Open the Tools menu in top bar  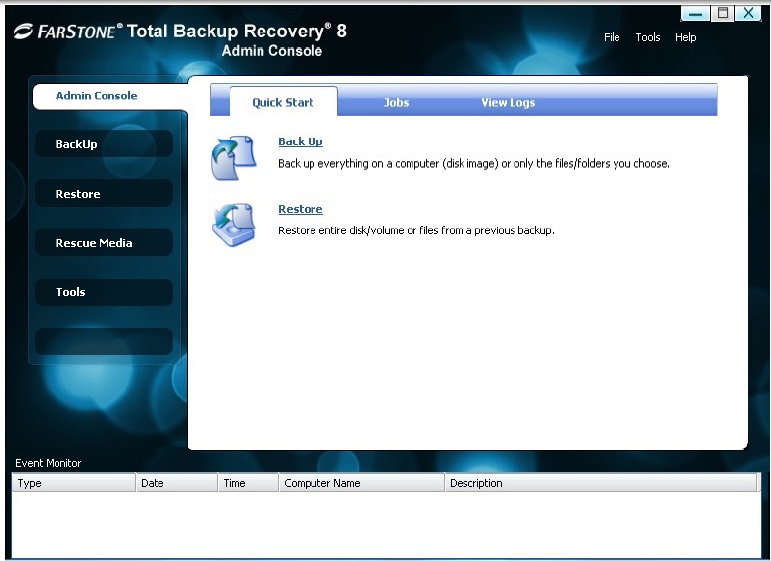point(648,37)
